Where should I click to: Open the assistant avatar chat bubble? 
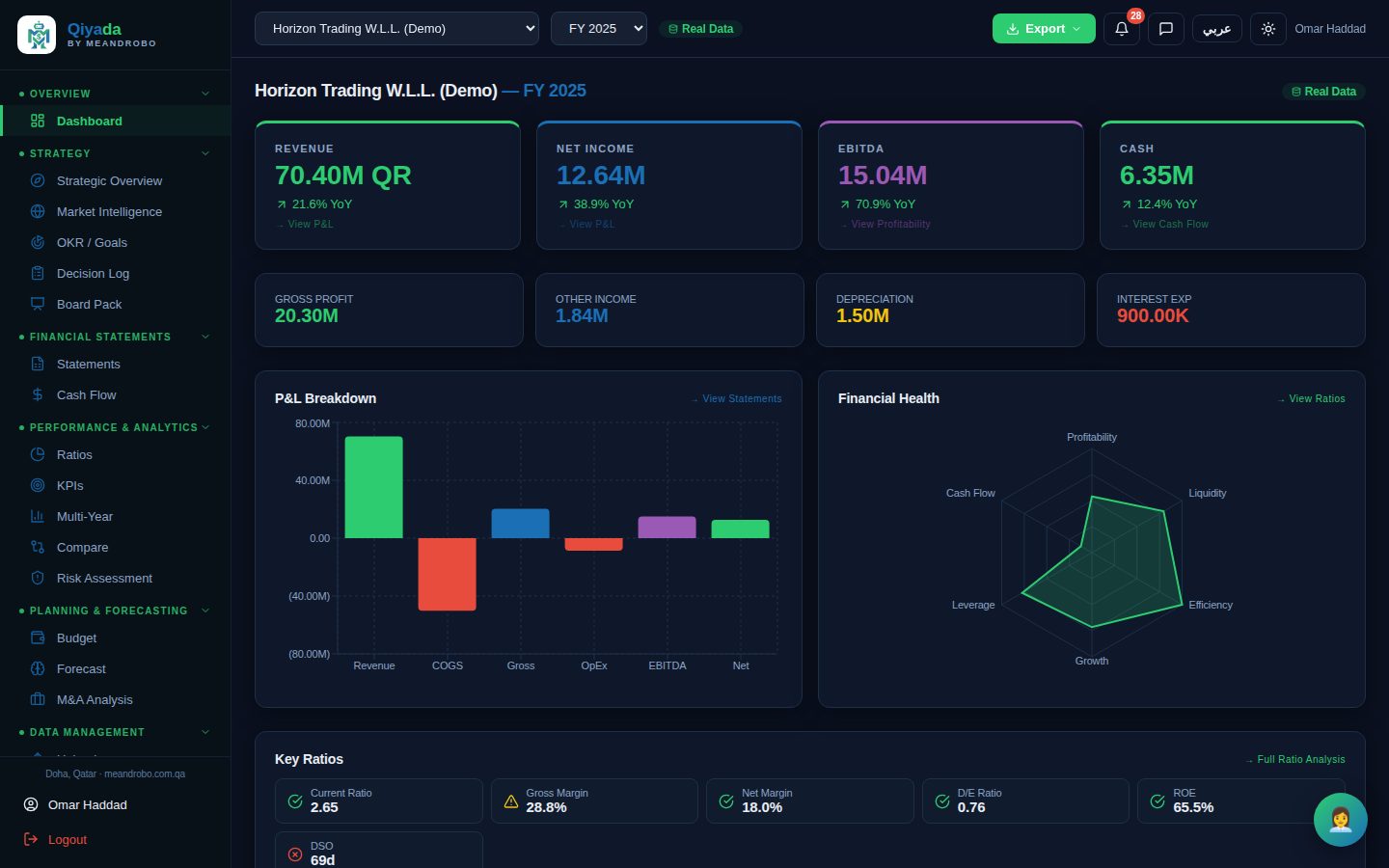pyautogui.click(x=1340, y=820)
